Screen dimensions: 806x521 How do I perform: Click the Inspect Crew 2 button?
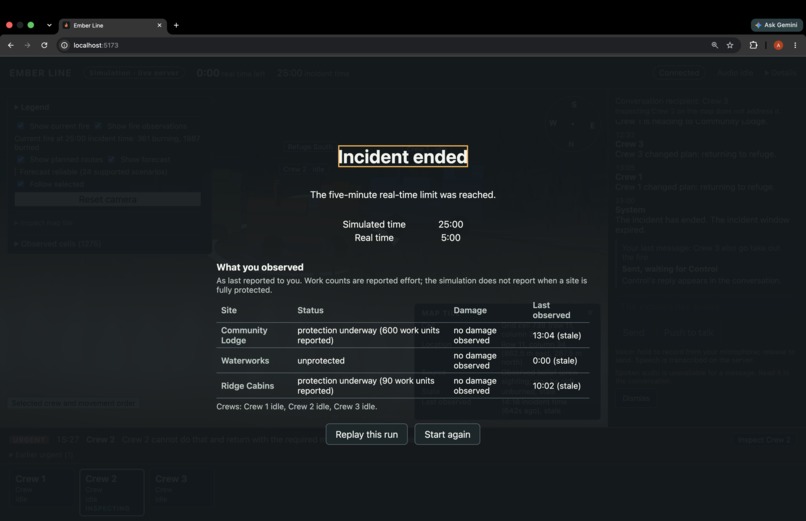point(763,440)
